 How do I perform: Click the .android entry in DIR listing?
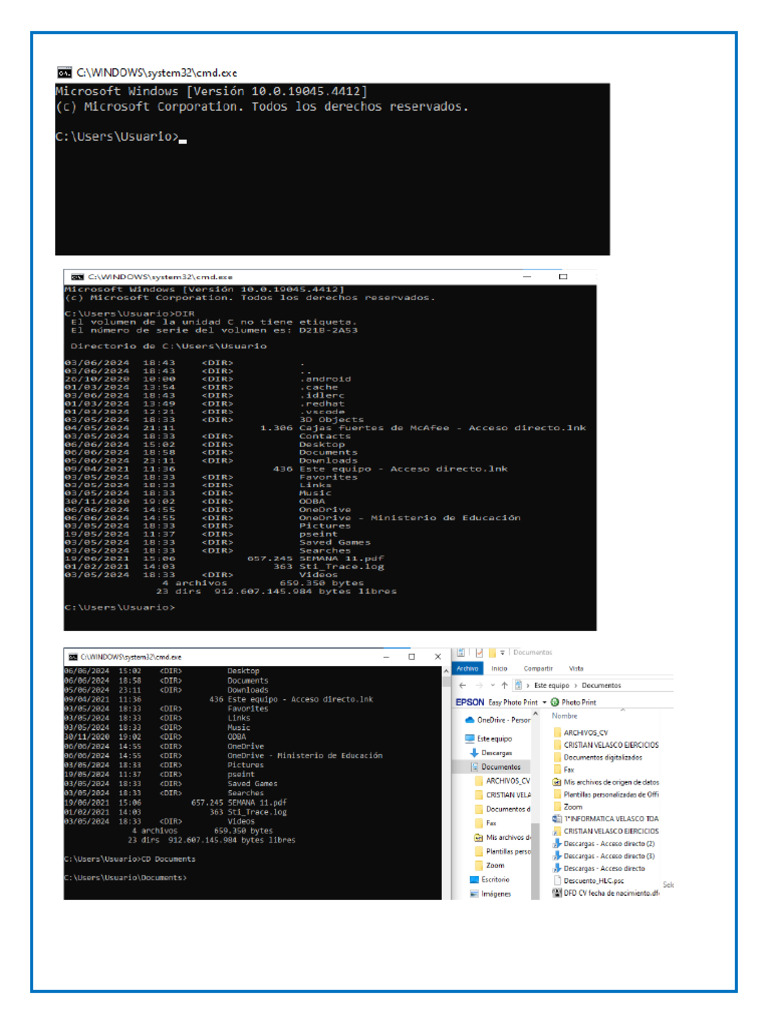coord(325,379)
